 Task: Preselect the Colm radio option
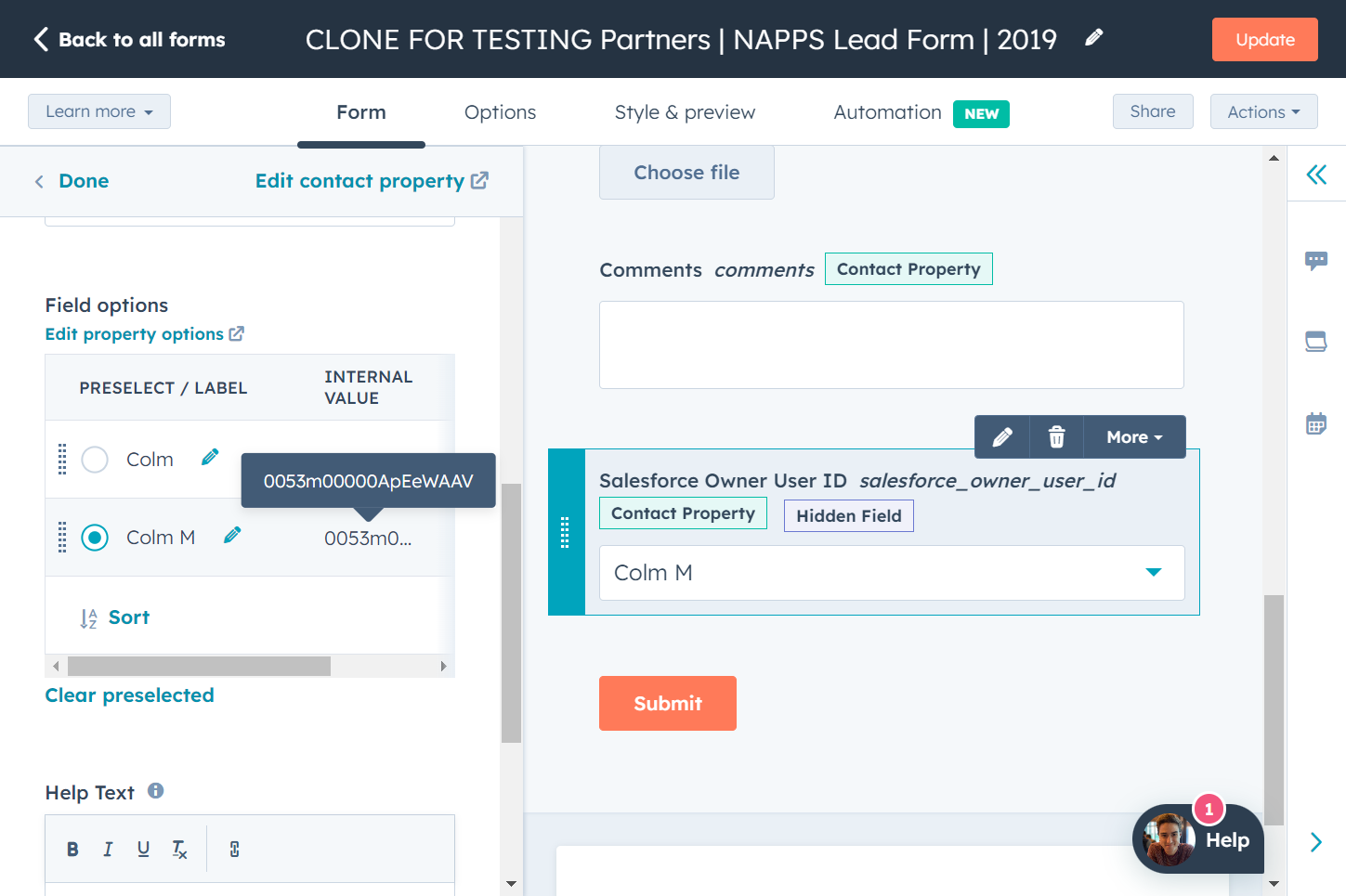click(95, 460)
